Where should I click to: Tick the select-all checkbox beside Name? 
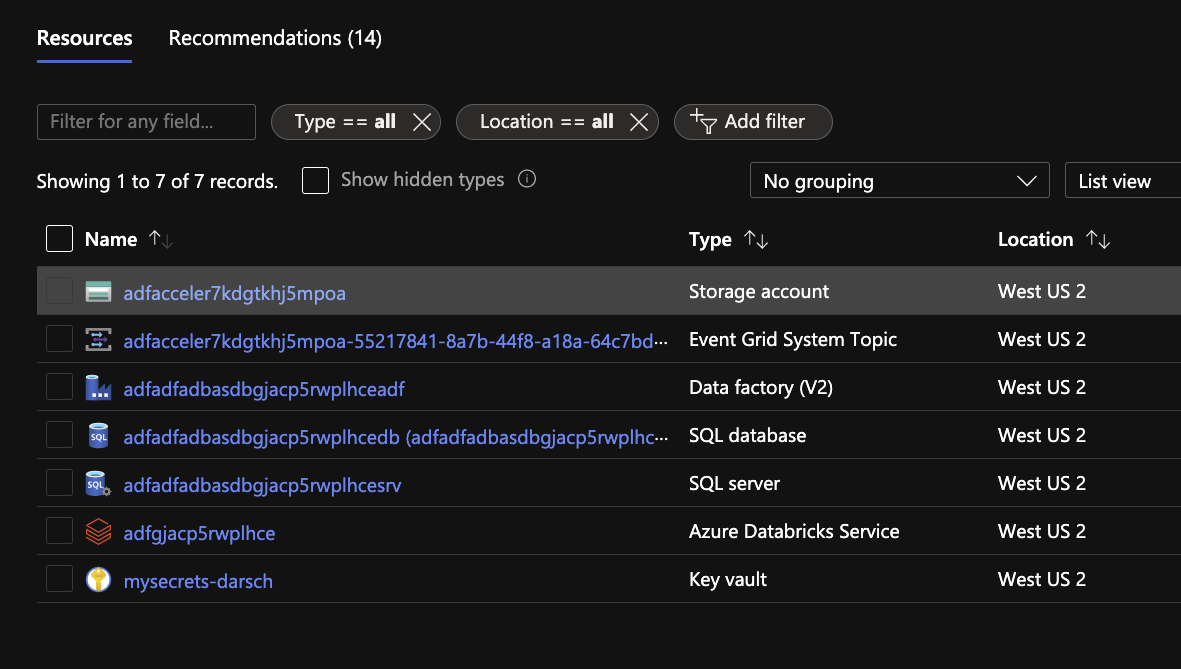pos(60,239)
